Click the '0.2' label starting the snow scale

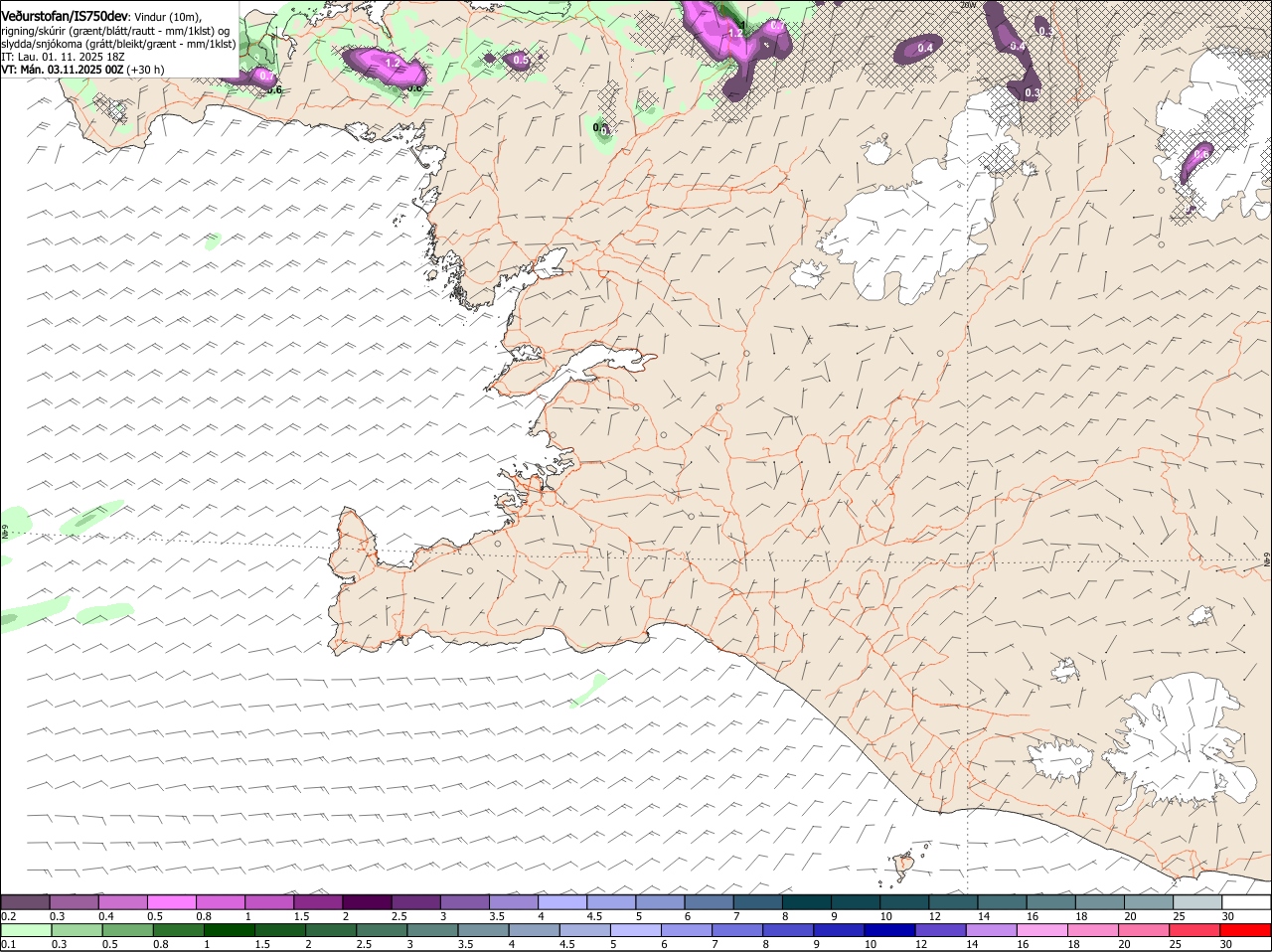tap(8, 916)
